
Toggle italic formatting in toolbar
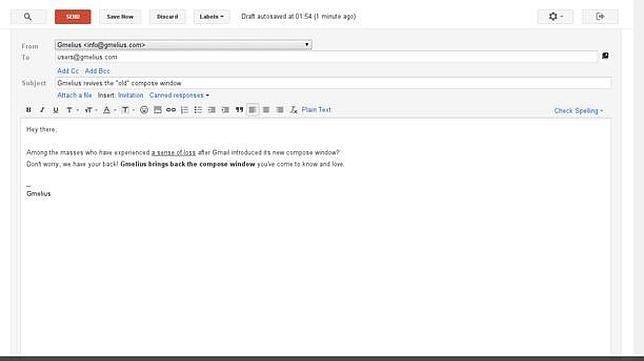[x=42, y=110]
